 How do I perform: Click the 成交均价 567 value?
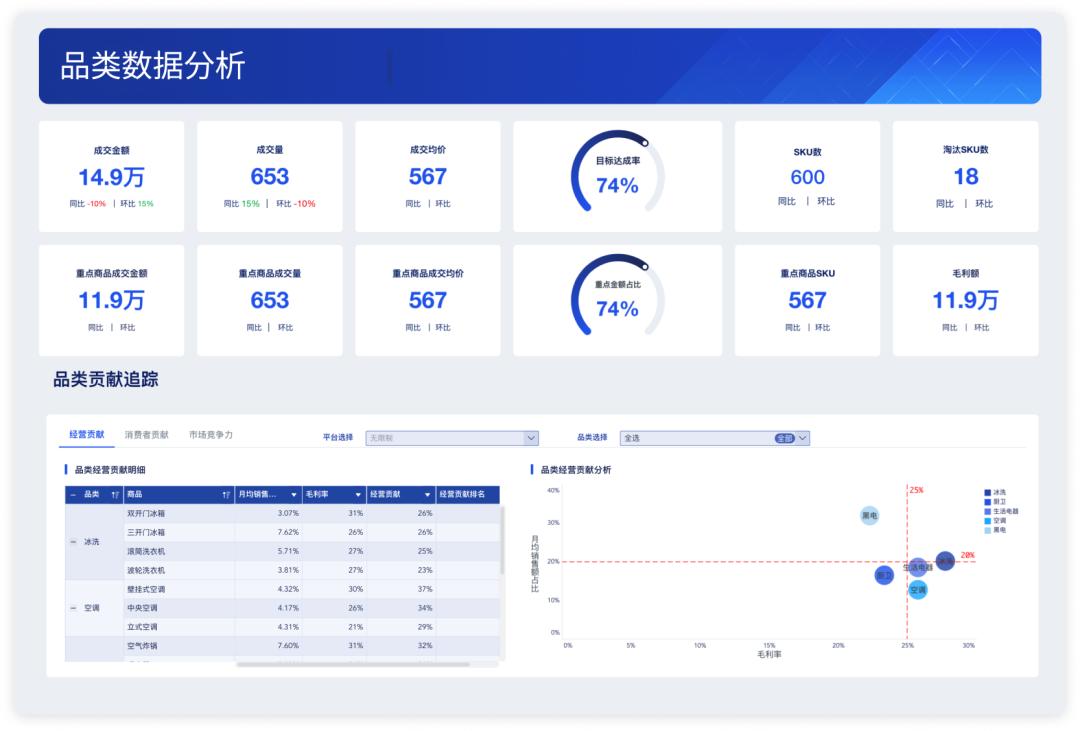coord(428,176)
